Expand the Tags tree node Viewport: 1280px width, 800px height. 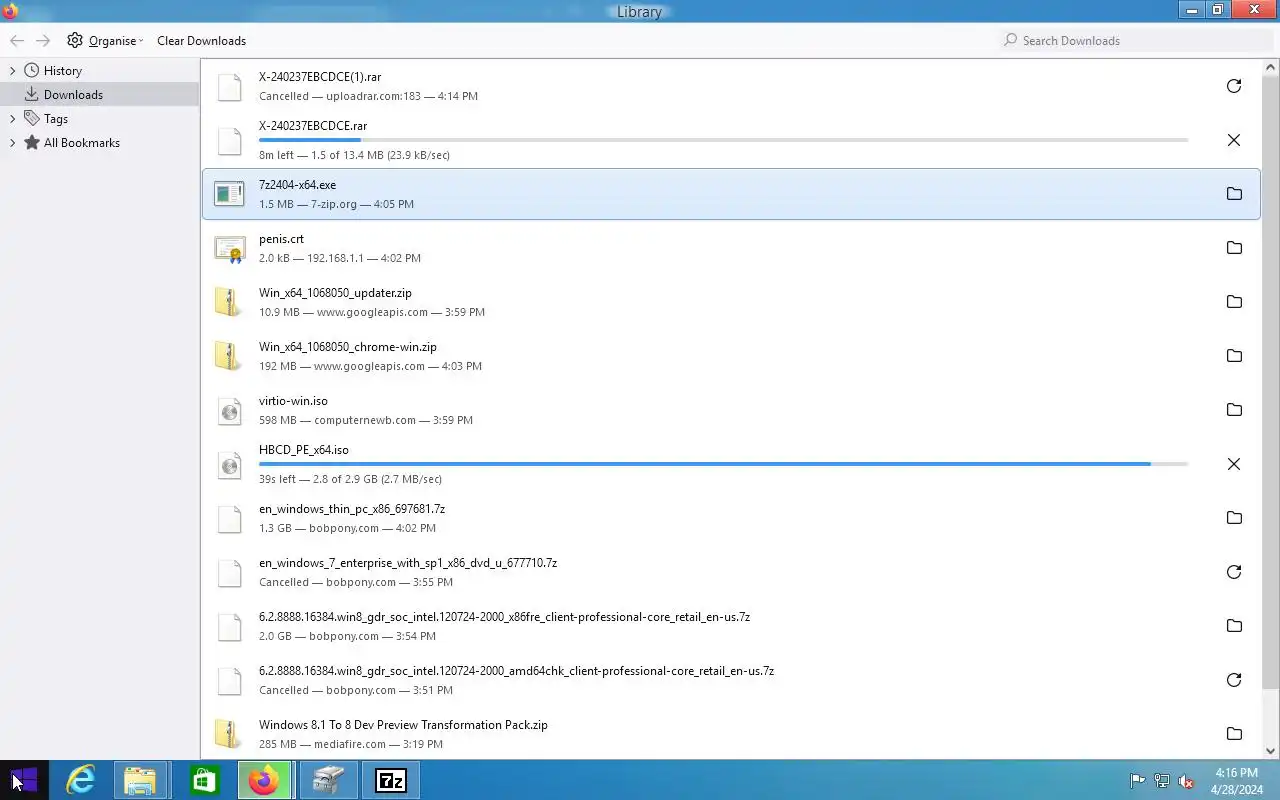pos(12,118)
